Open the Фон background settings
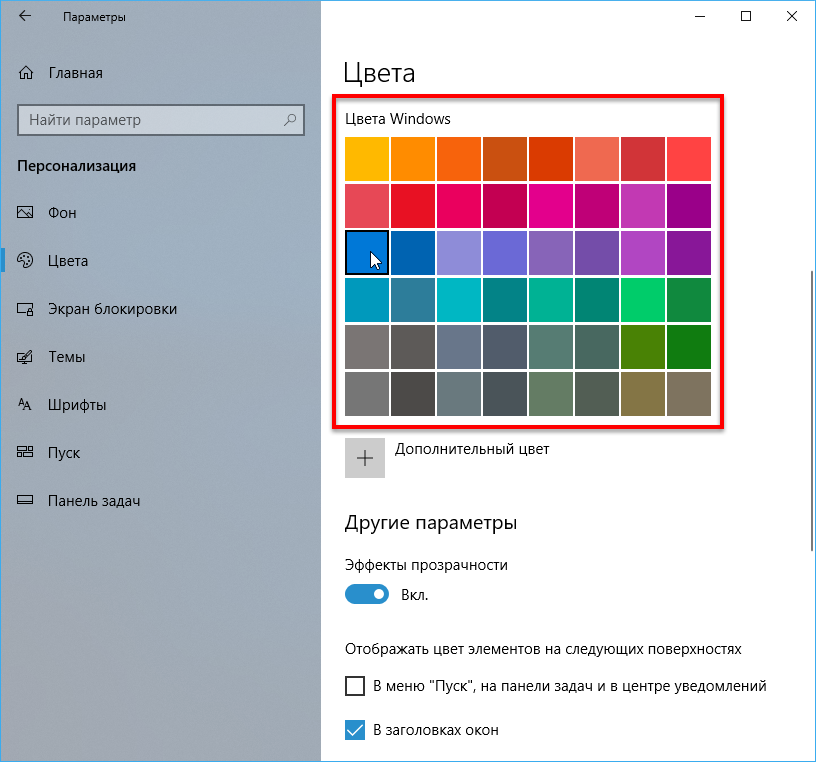Screen dimensions: 816x762 (60, 213)
